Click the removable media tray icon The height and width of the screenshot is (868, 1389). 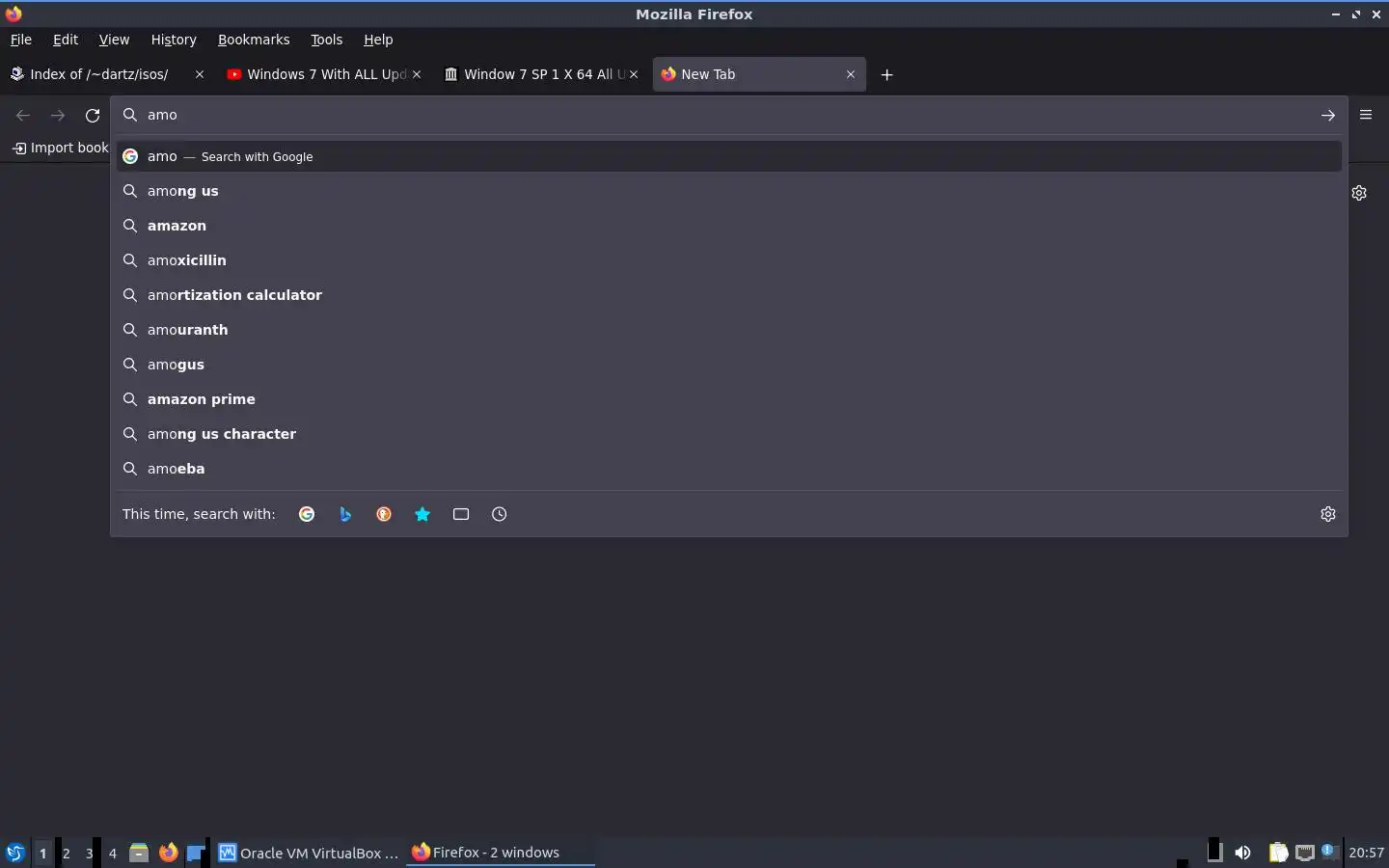click(x=1214, y=852)
